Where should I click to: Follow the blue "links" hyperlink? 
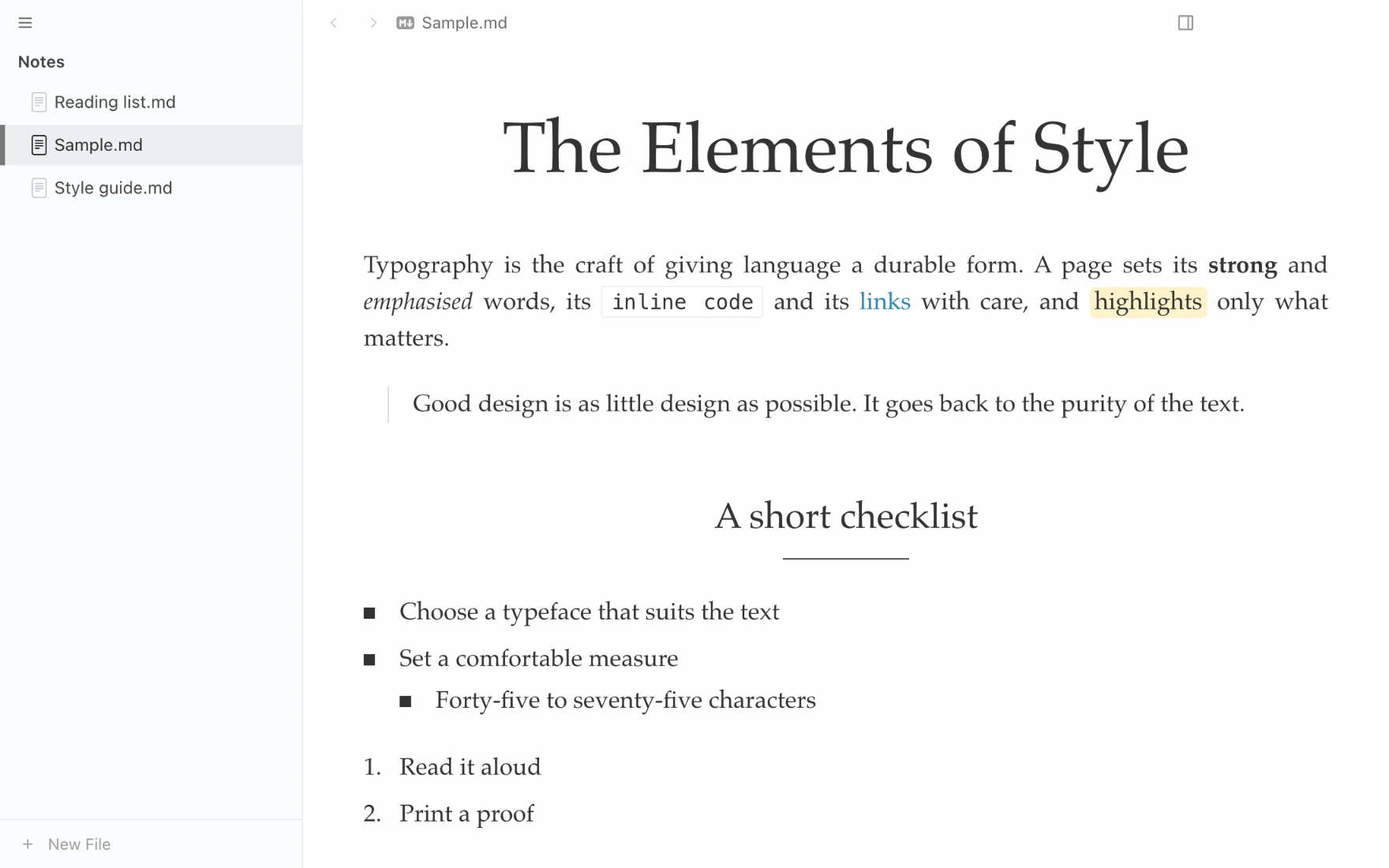tap(885, 301)
